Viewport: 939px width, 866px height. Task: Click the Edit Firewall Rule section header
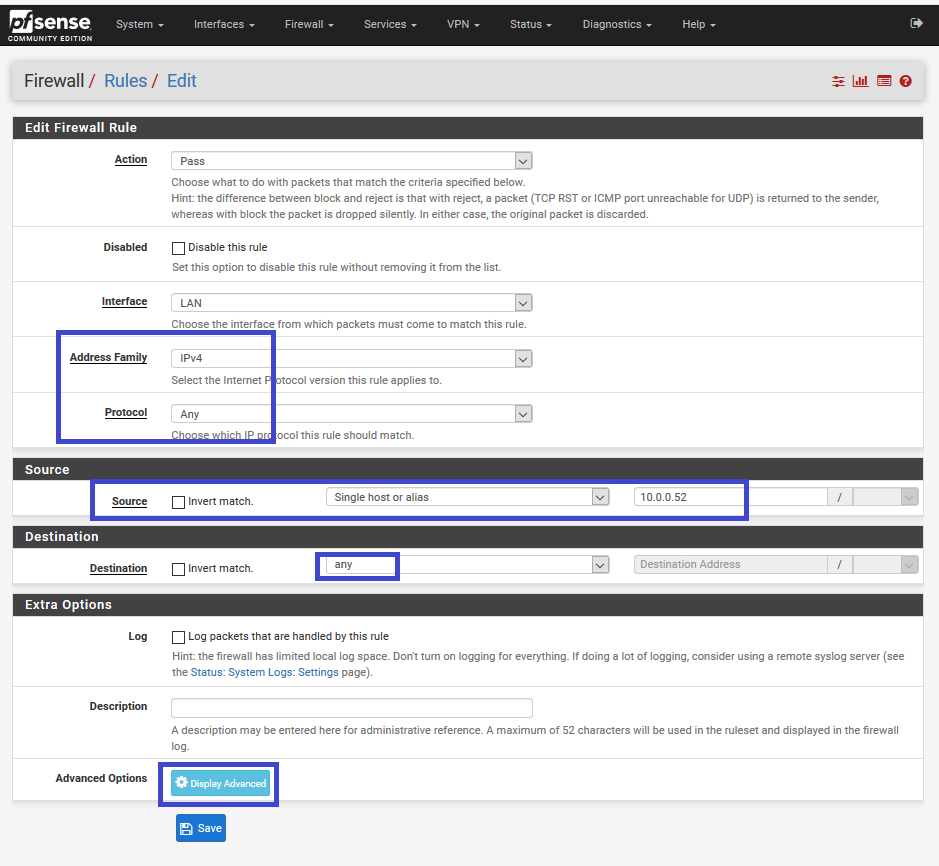pyautogui.click(x=468, y=128)
